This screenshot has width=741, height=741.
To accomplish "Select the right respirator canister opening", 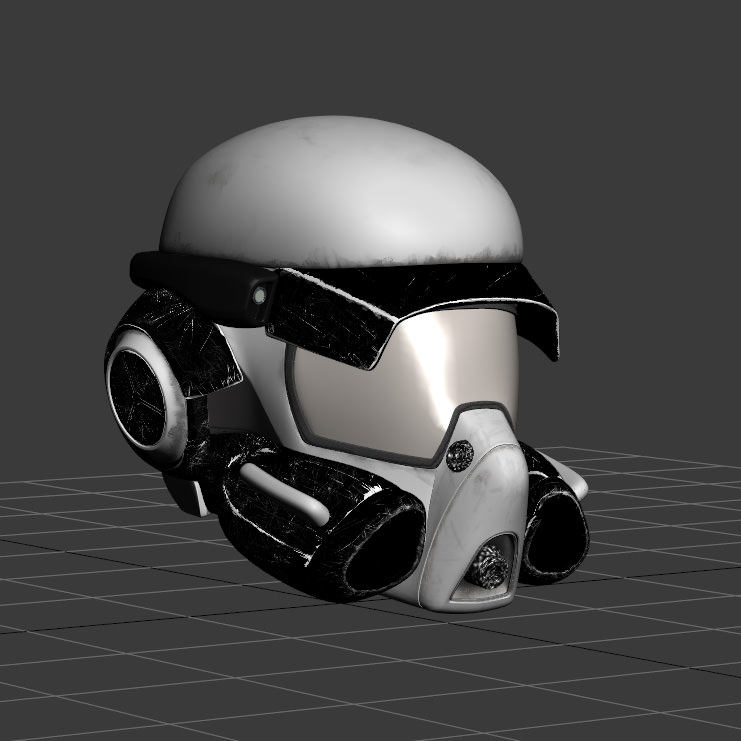I will [x=557, y=534].
